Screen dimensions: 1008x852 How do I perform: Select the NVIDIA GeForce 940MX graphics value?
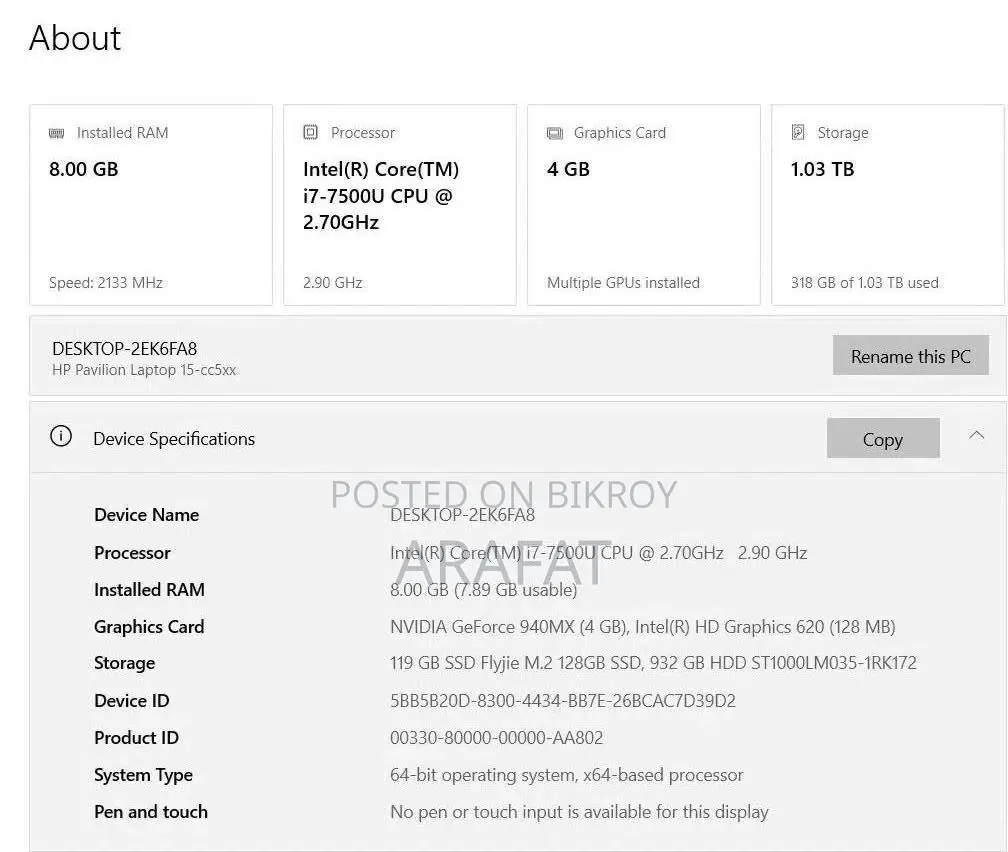pyautogui.click(x=642, y=627)
